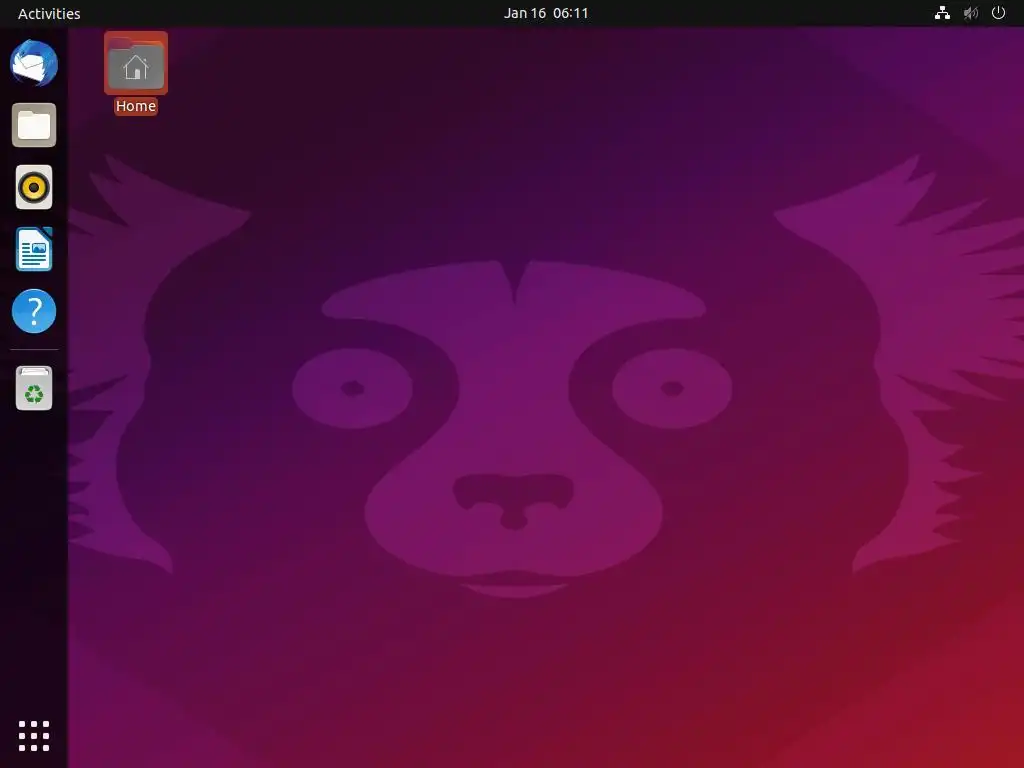Viewport: 1024px width, 768px height.
Task: Open the clock and calendar menu
Action: 546,13
